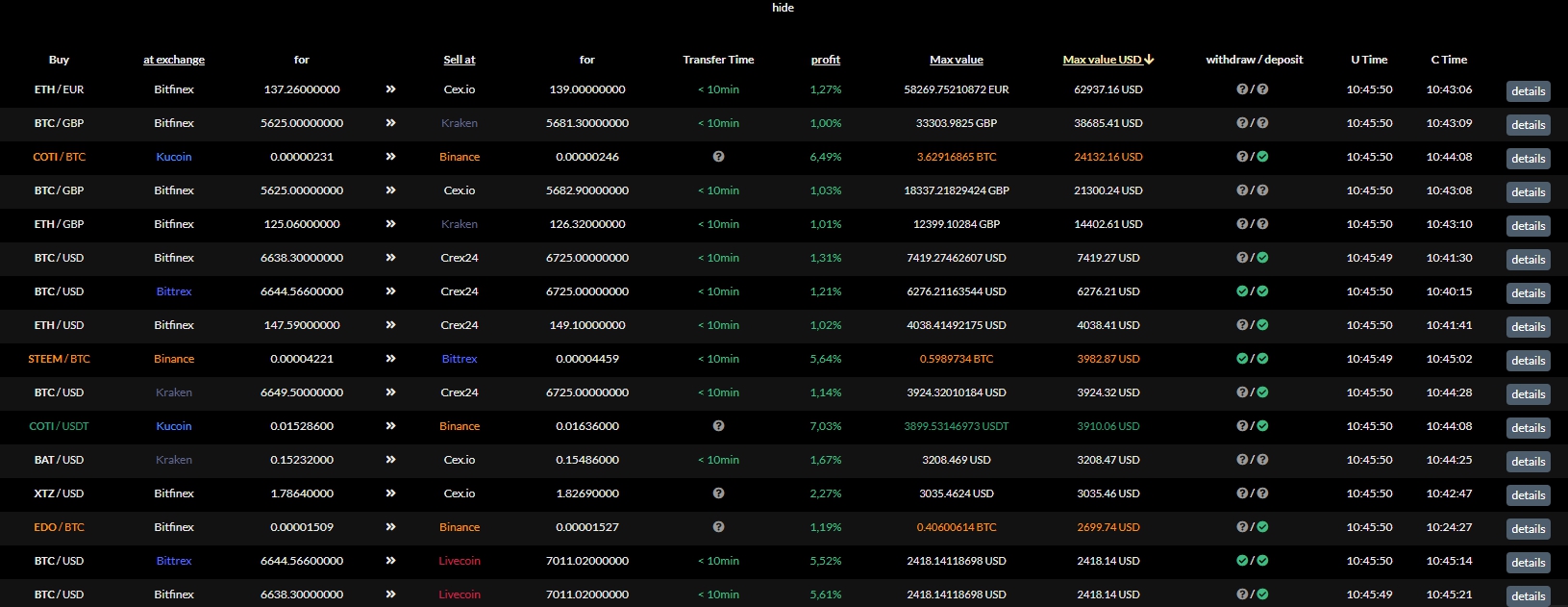The height and width of the screenshot is (607, 1568).
Task: Click Binance sell exchange in COTI/USDT row
Action: tap(460, 426)
